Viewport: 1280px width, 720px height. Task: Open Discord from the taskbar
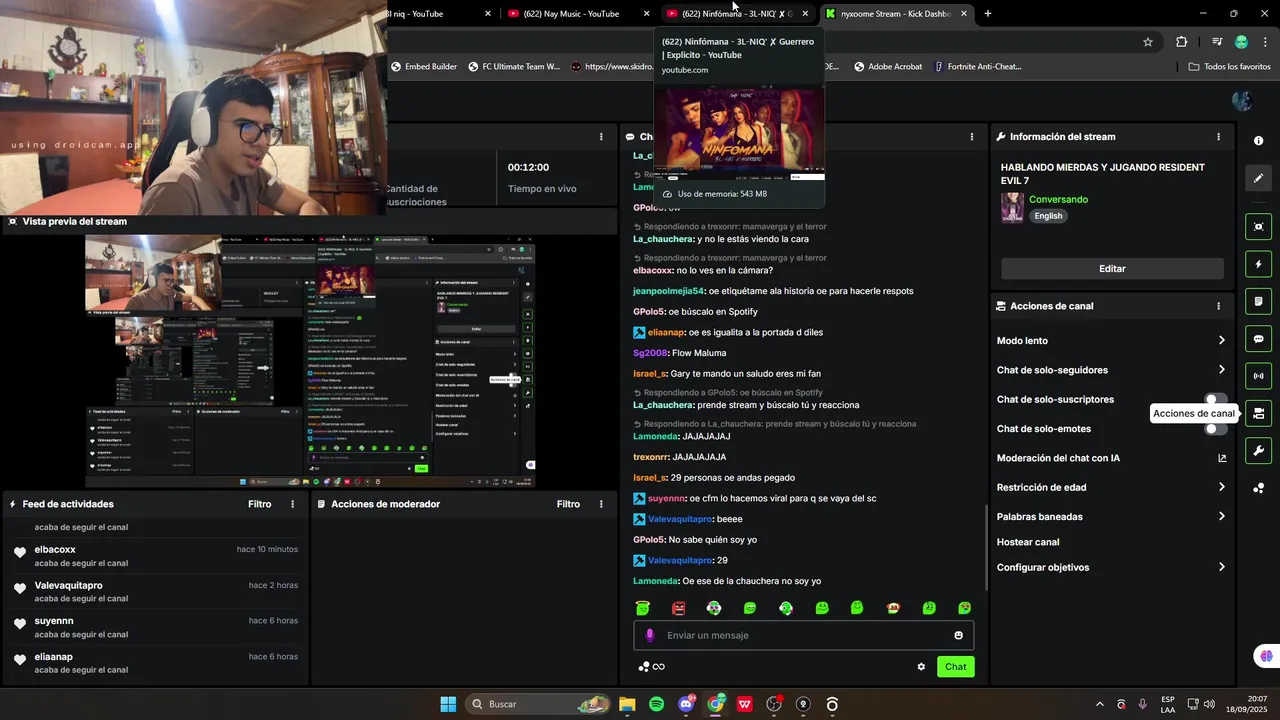(x=686, y=704)
